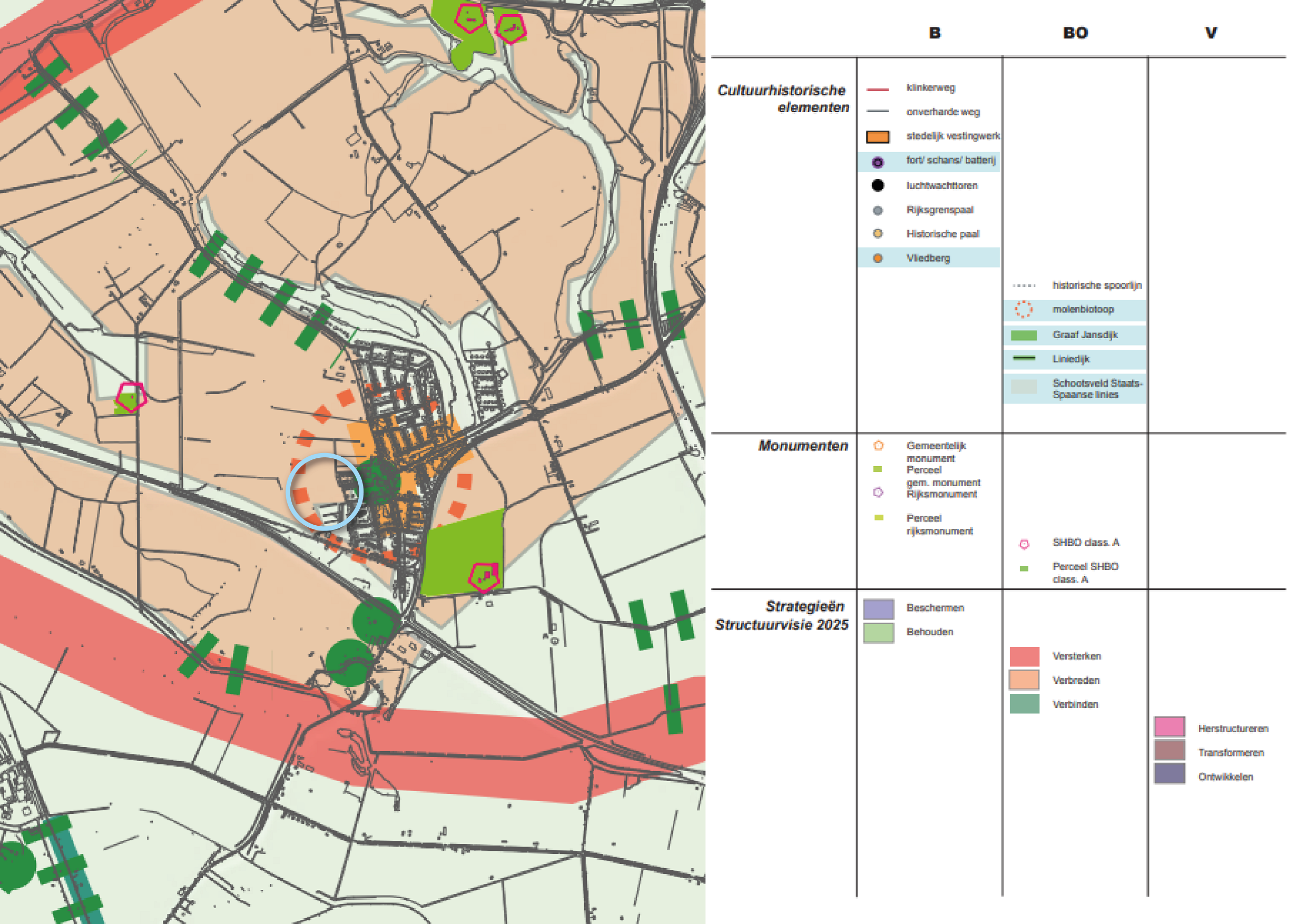Click the Perceel SHBO class. A square
This screenshot has height=924, width=1307.
tap(1024, 568)
